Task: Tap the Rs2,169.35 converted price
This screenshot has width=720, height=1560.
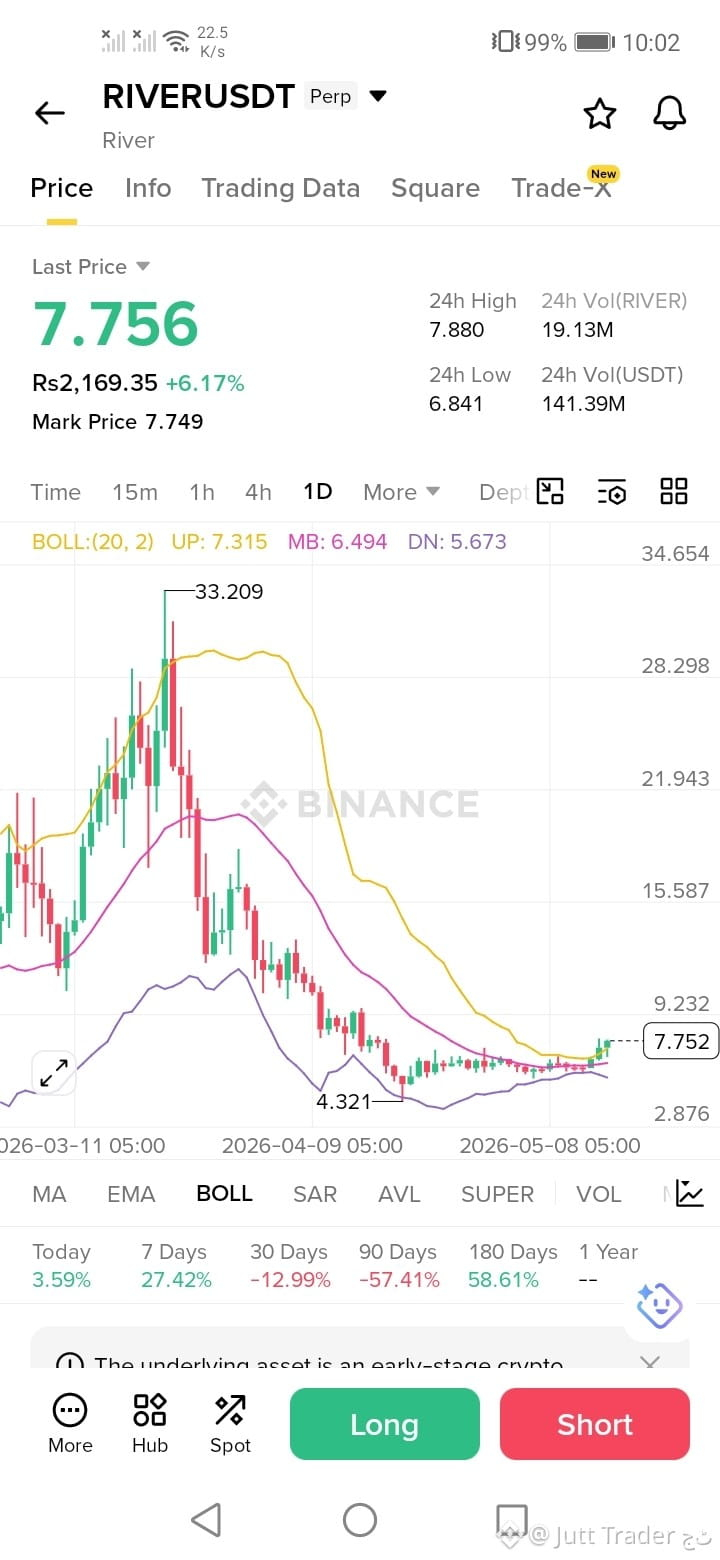Action: click(95, 383)
